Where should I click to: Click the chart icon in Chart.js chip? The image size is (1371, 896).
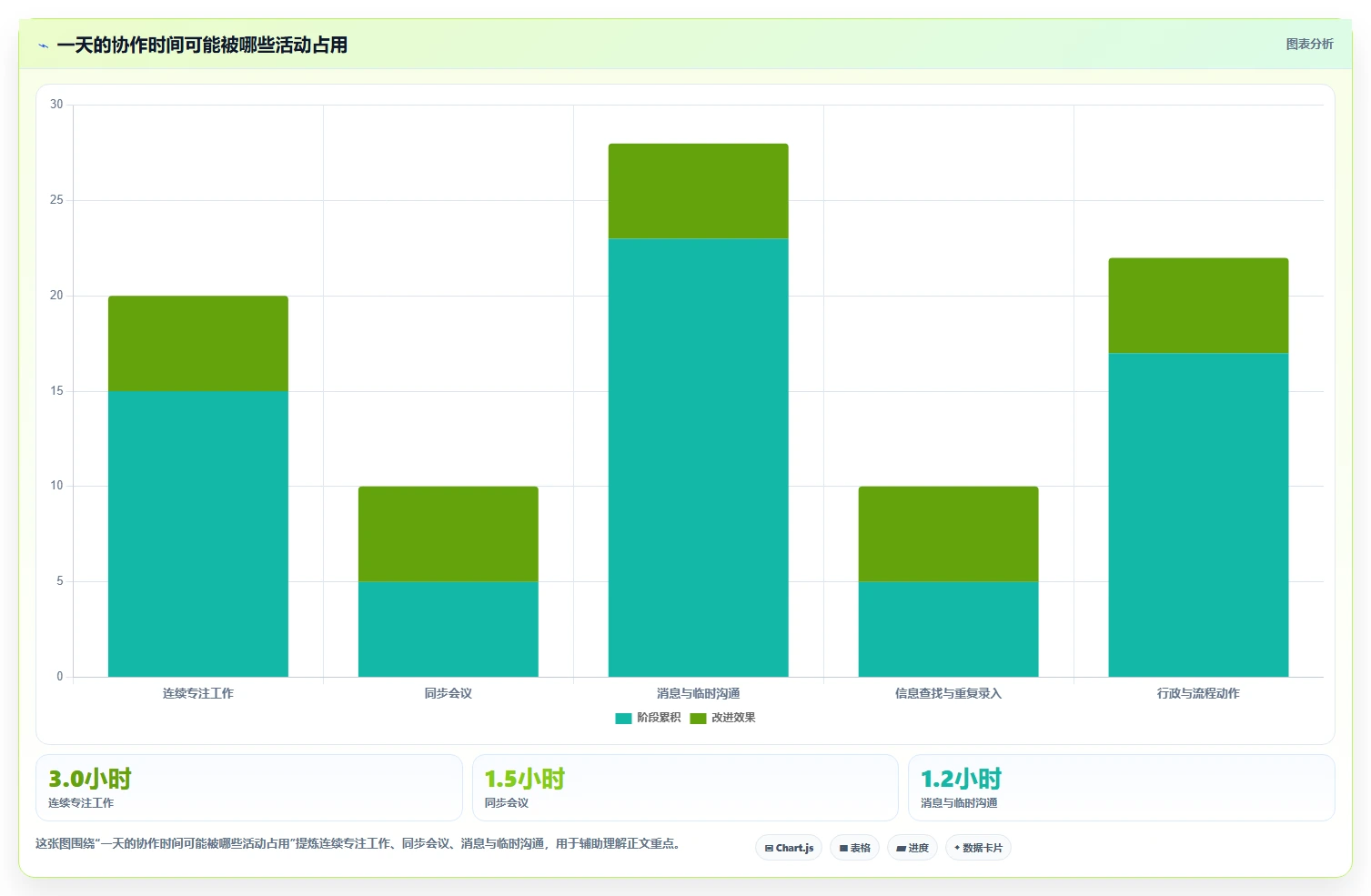[x=769, y=848]
